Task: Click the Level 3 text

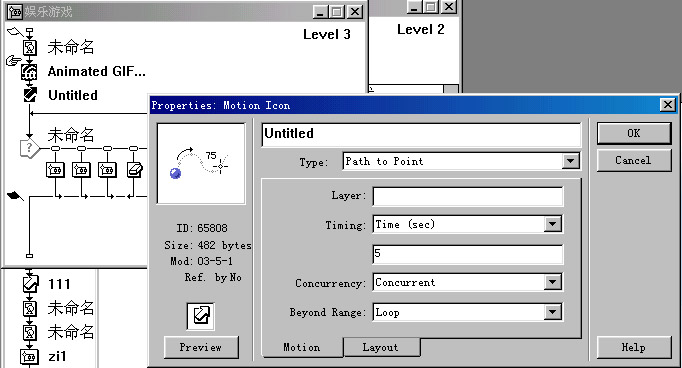Action: click(x=327, y=34)
